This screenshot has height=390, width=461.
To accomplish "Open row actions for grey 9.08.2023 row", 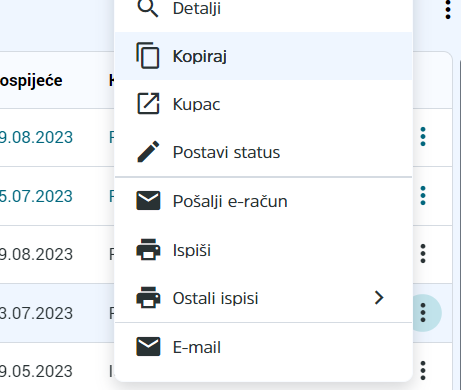I will [x=423, y=254].
